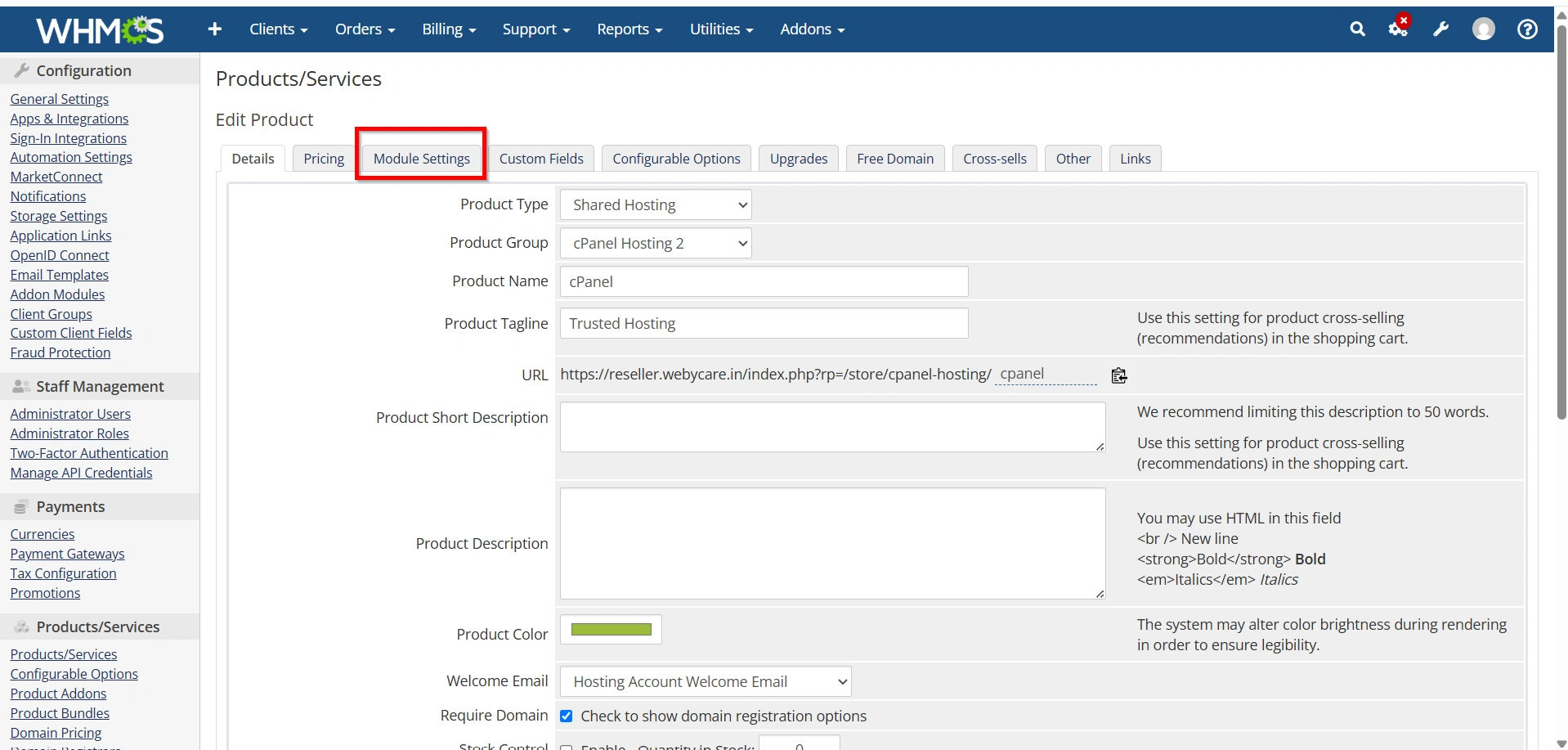Switch to the Custom Fields tab
The height and width of the screenshot is (750, 1568).
click(x=541, y=159)
